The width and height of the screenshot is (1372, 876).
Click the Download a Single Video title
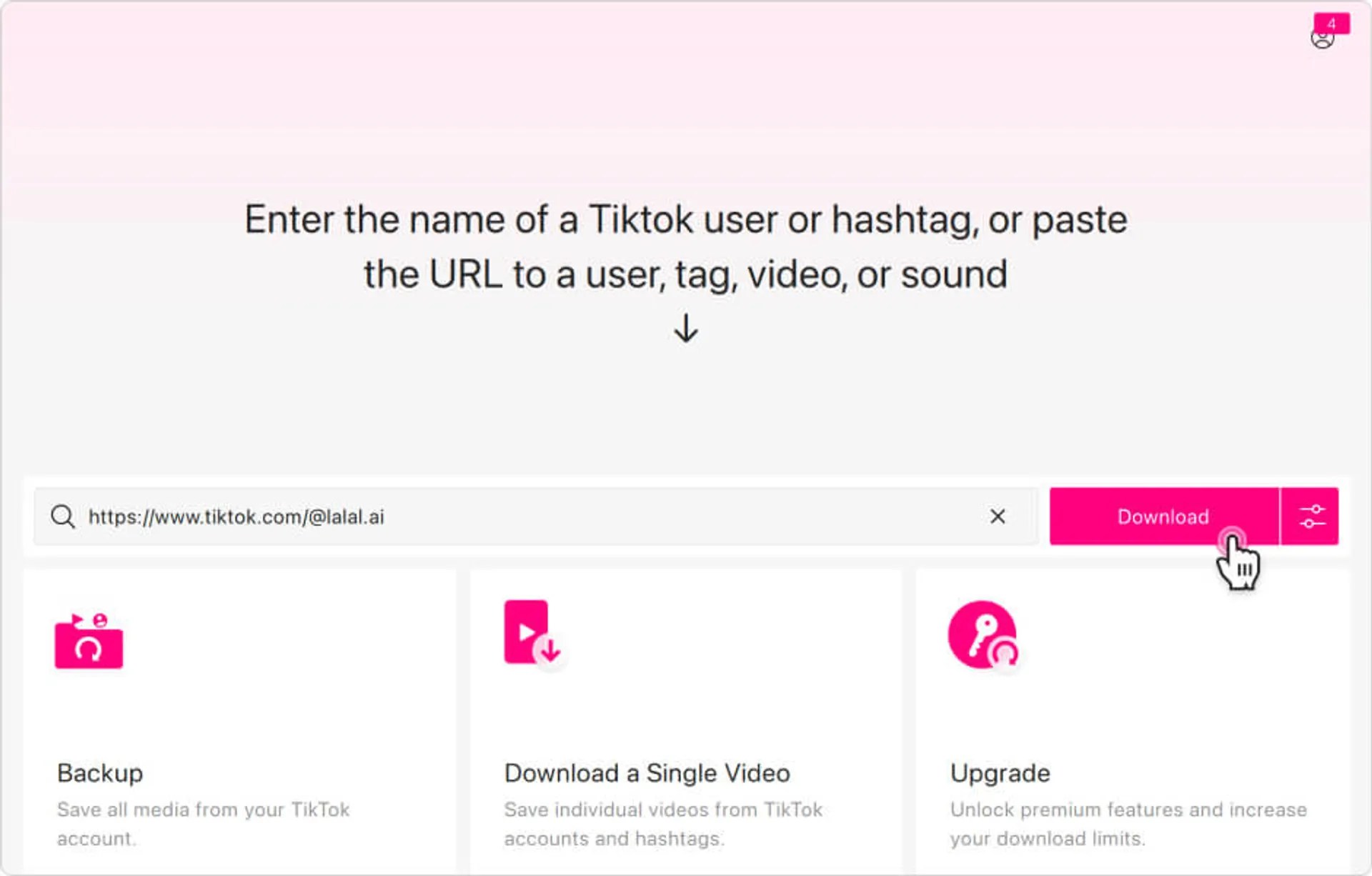tap(647, 773)
